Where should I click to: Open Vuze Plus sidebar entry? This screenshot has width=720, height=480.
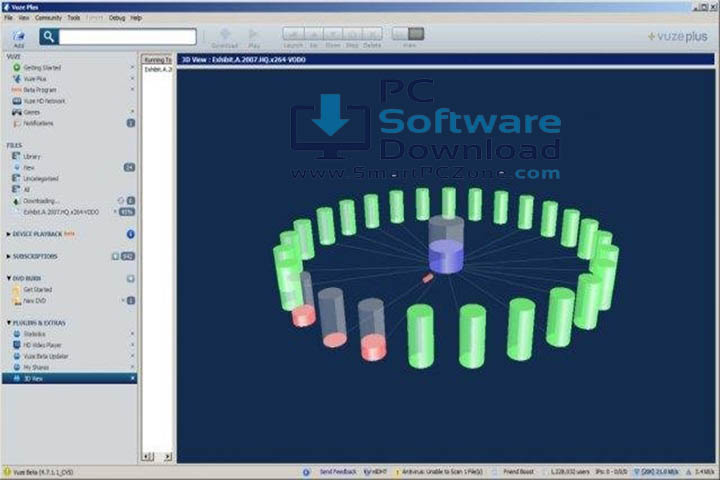tap(35, 79)
